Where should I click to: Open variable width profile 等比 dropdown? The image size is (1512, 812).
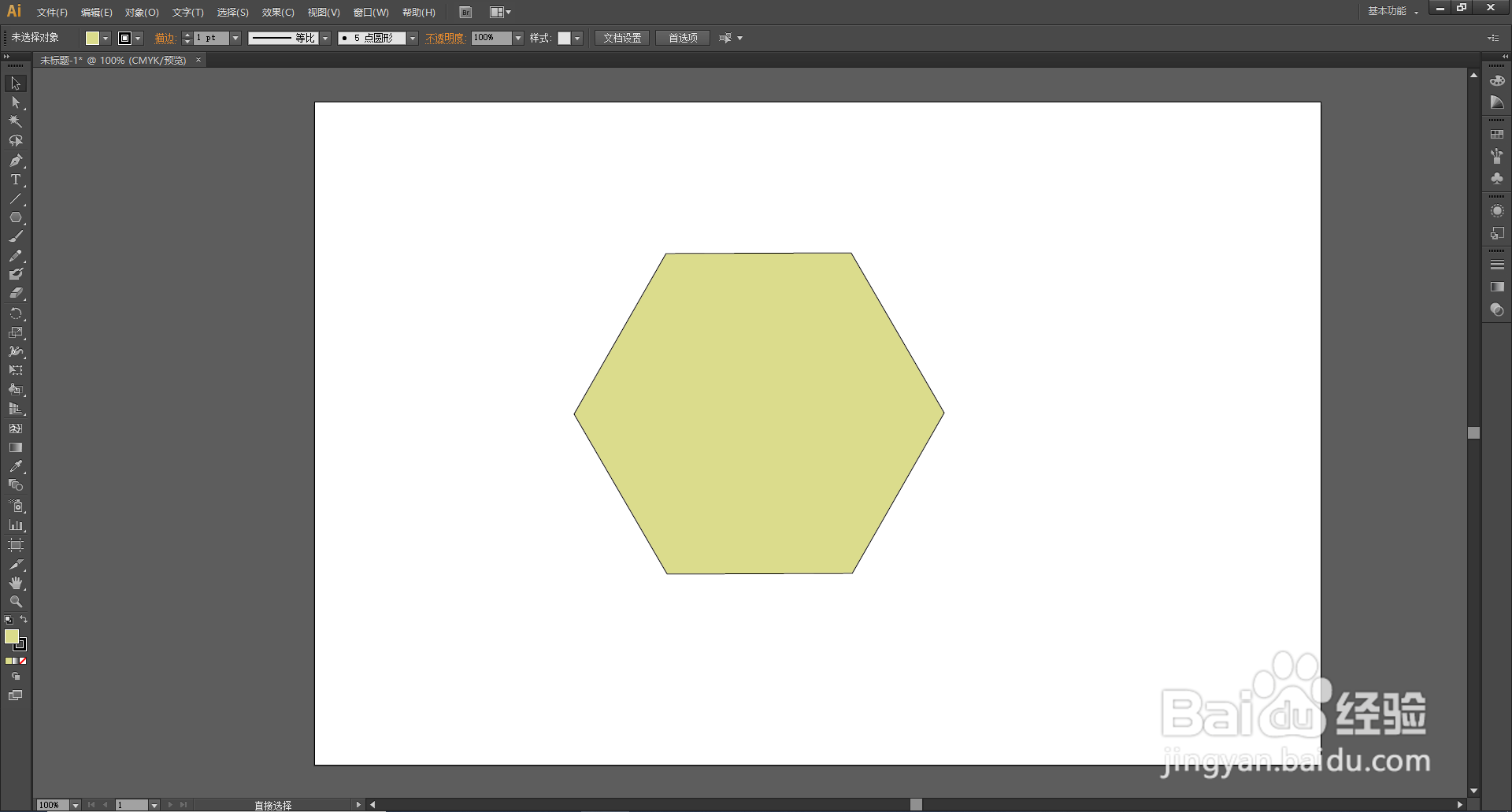tap(325, 38)
